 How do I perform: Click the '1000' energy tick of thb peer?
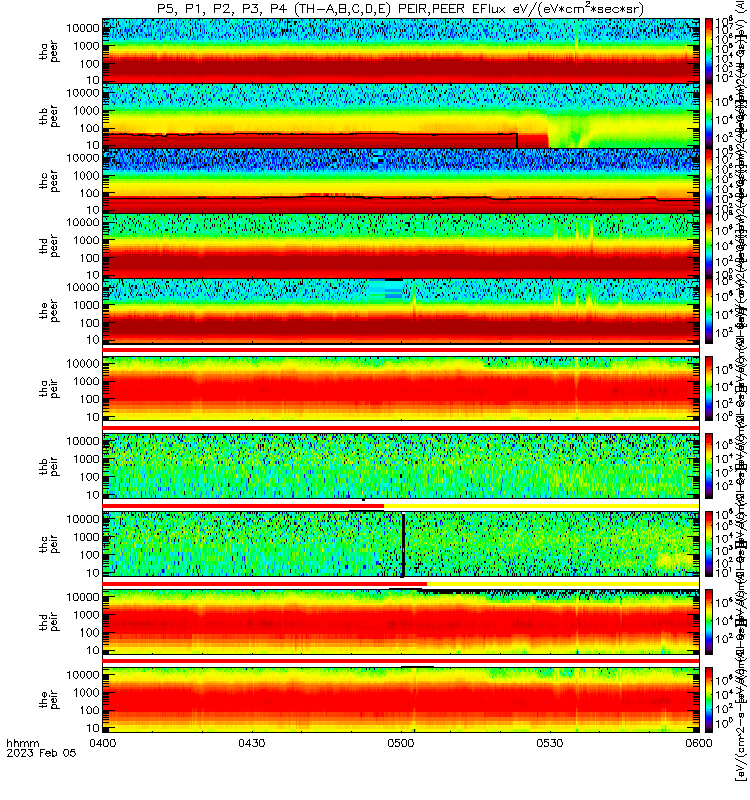click(86, 111)
